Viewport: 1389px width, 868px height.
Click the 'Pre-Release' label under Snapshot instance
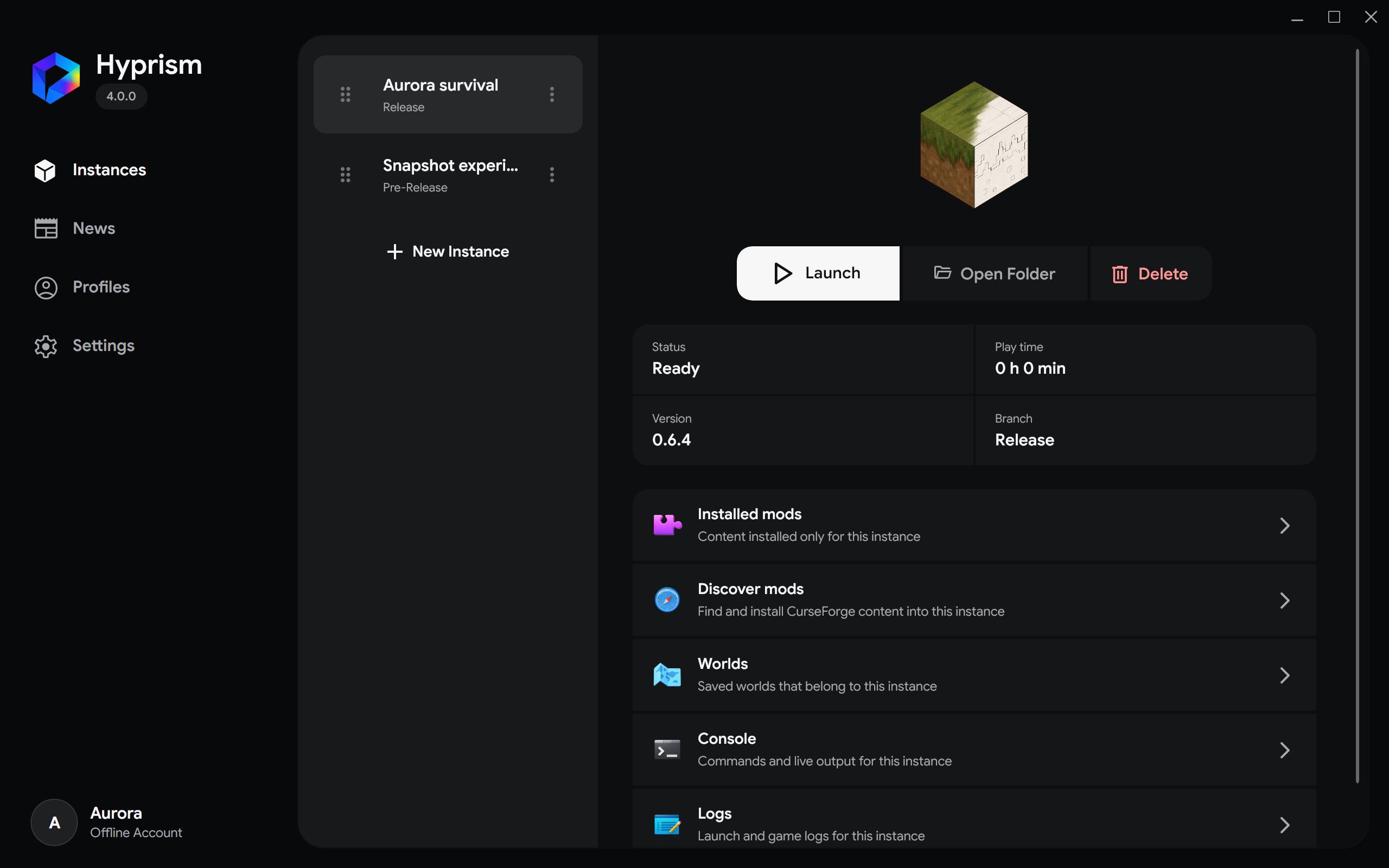coord(415,187)
